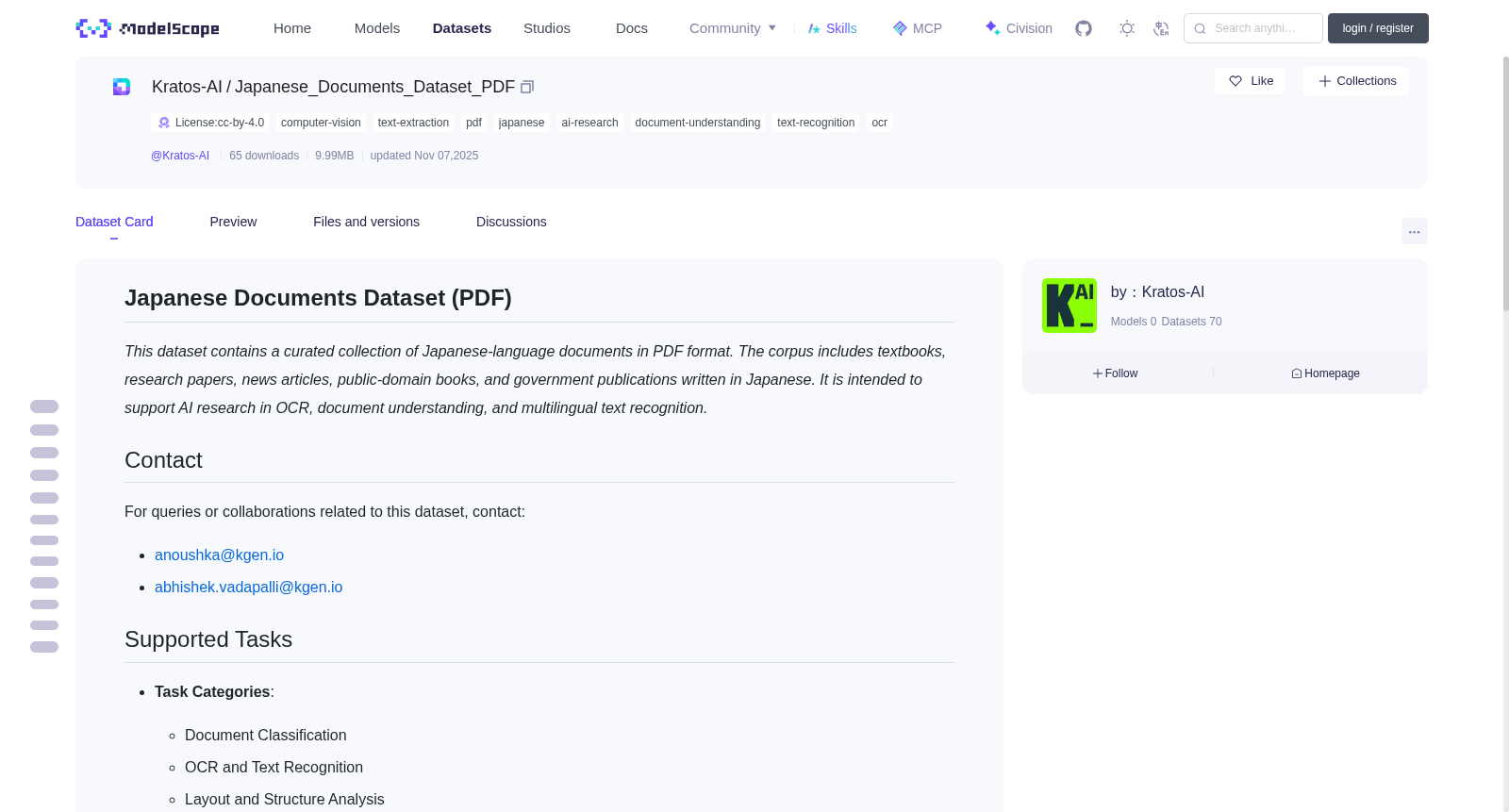
Task: Click the login / register button
Action: (1378, 28)
